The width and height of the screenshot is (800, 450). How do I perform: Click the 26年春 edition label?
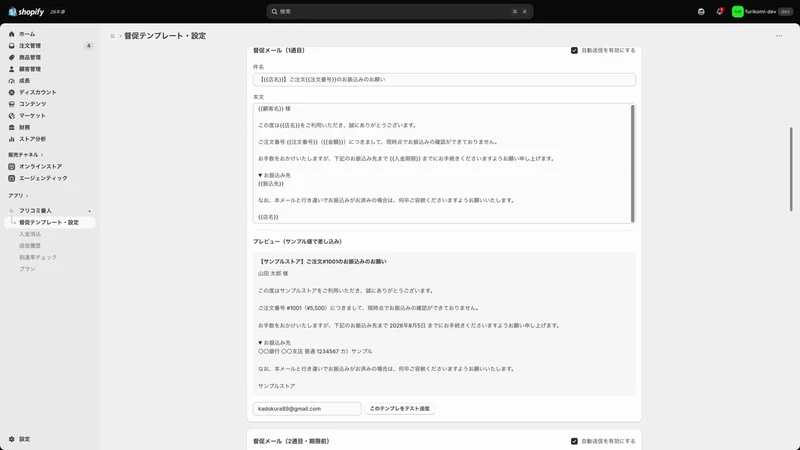click(x=58, y=12)
